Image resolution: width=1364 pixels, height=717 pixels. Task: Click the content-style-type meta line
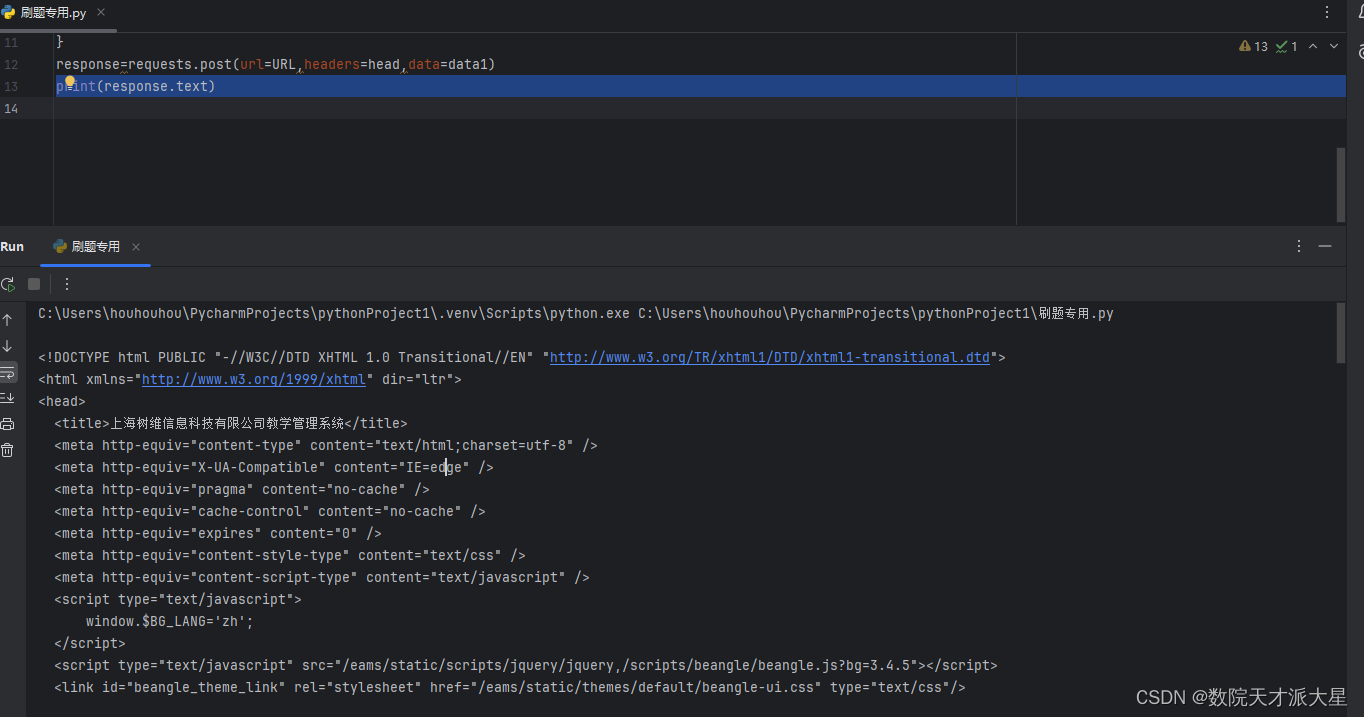290,555
